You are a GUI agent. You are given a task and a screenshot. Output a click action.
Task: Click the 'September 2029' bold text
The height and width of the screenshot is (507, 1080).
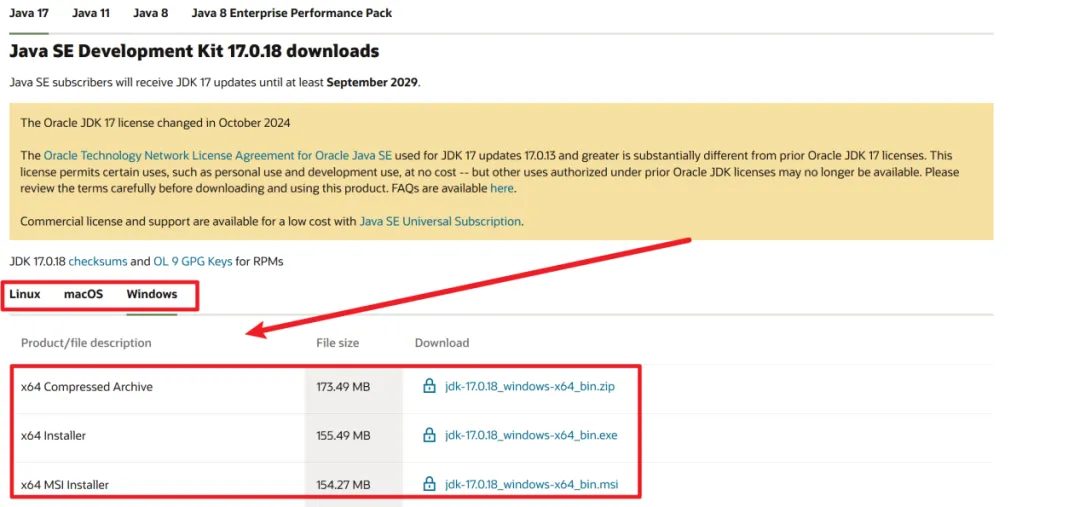pos(372,83)
